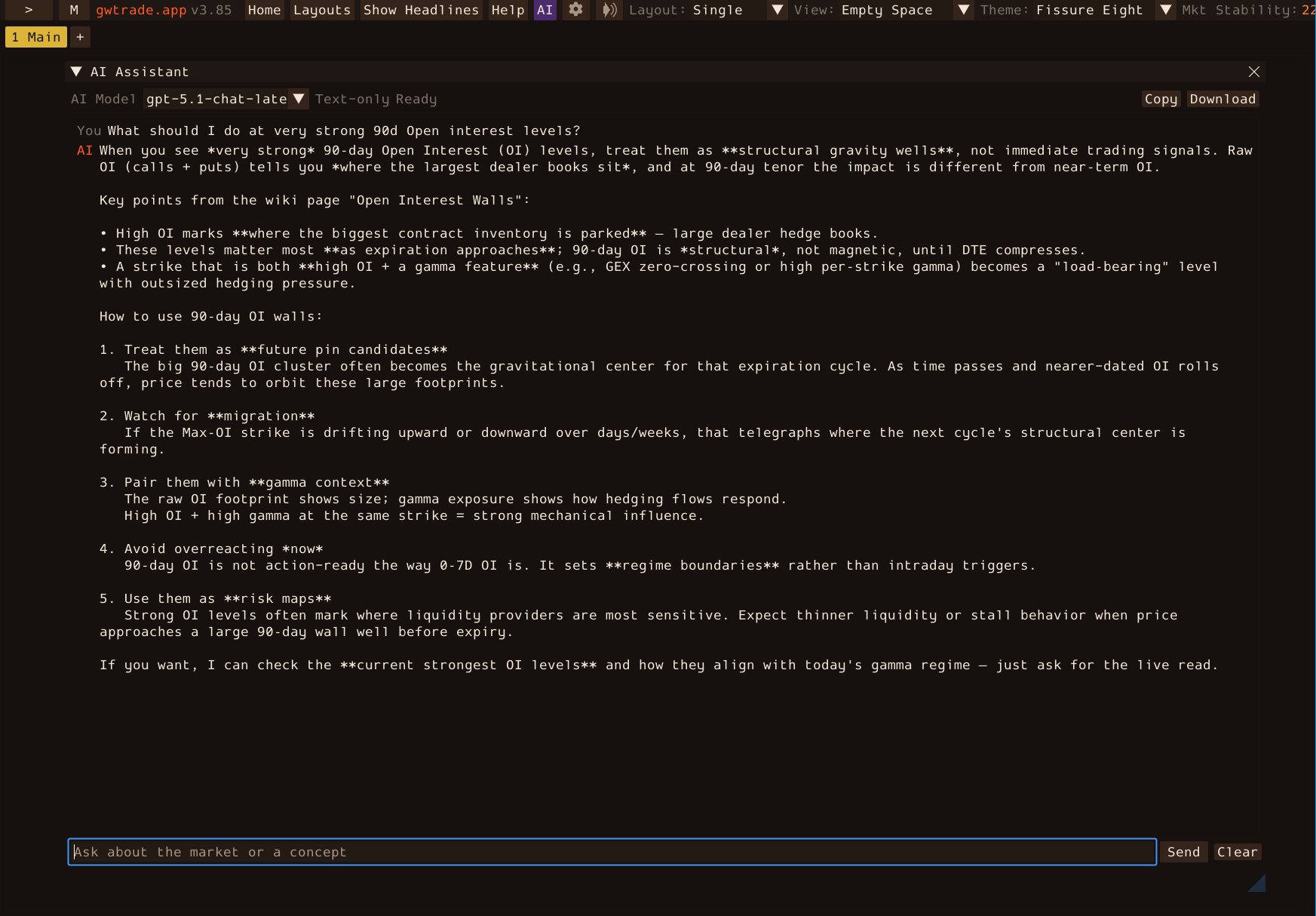Toggle the sound speaker icon
The image size is (1316, 916).
pyautogui.click(x=609, y=10)
